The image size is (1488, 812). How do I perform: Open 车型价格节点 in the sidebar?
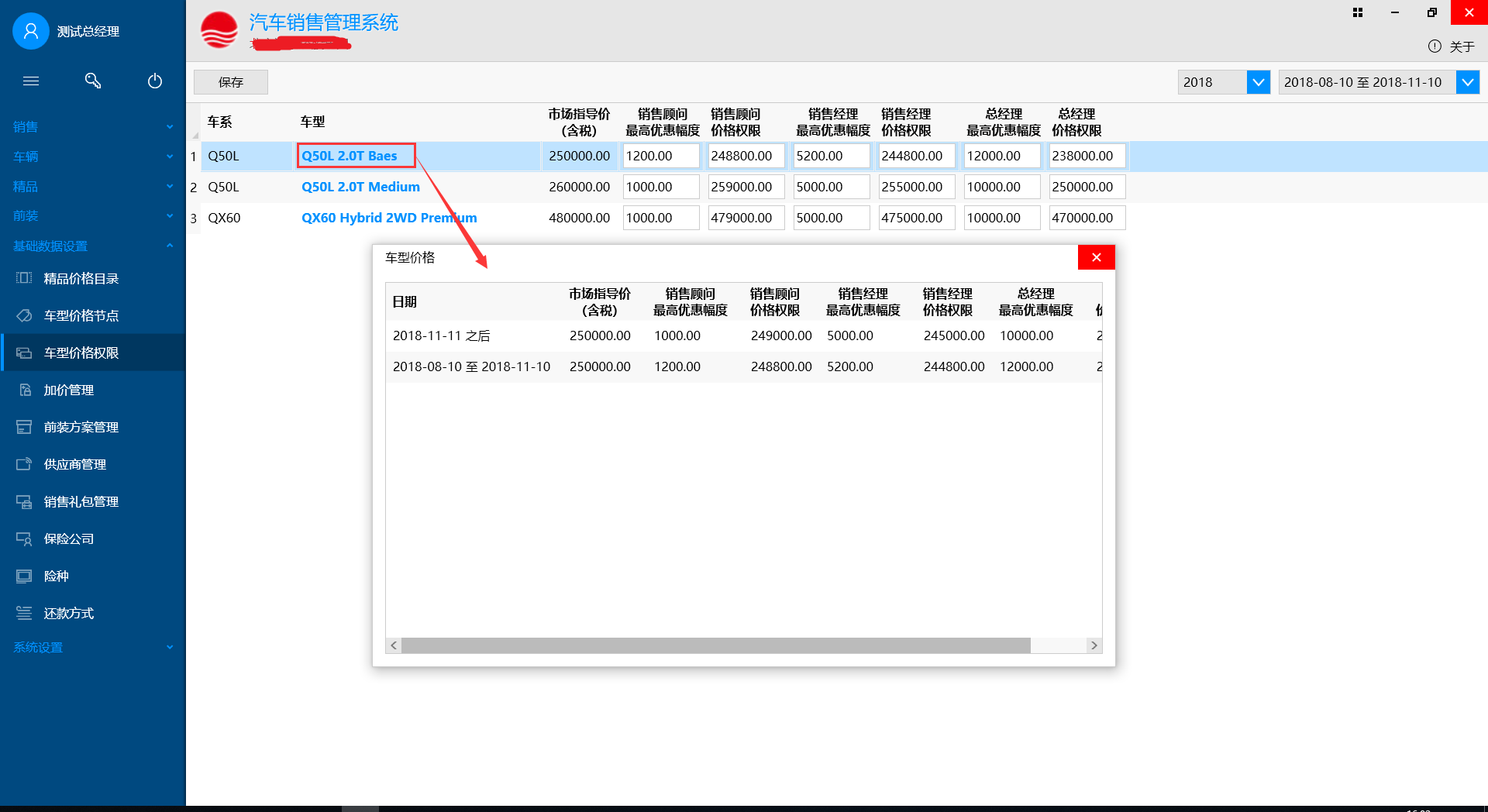81,316
